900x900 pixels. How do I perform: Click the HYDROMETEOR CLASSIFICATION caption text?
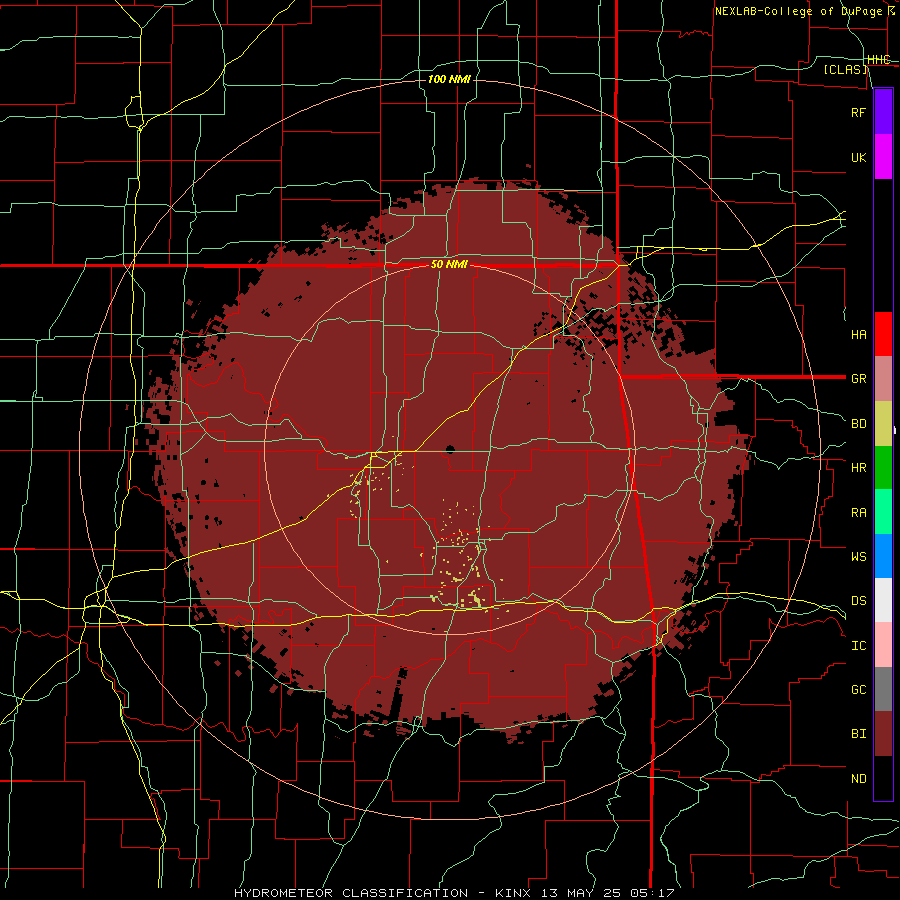pyautogui.click(x=351, y=893)
